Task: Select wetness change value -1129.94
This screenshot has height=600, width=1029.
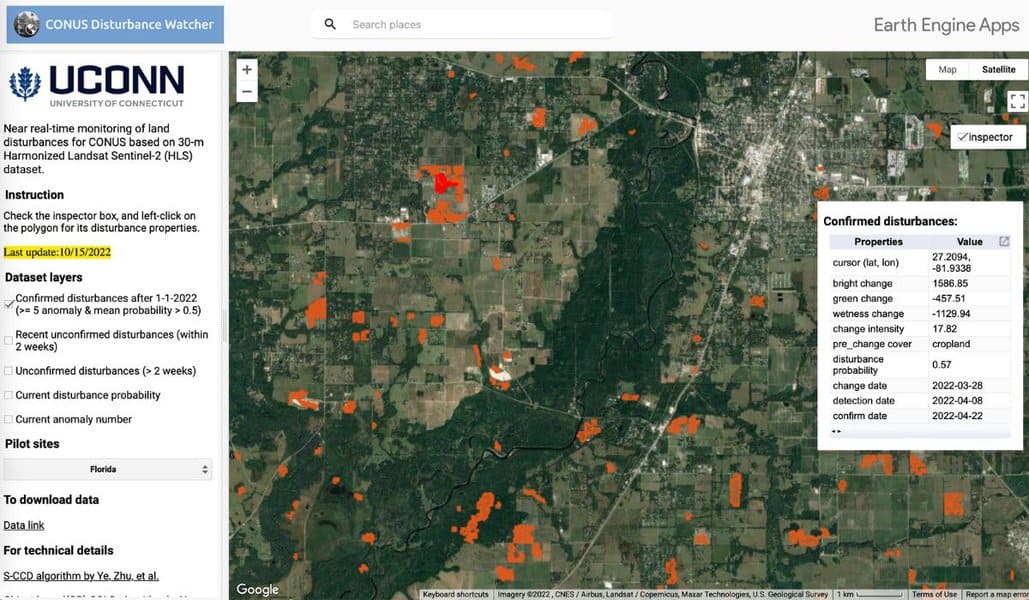Action: (x=951, y=314)
